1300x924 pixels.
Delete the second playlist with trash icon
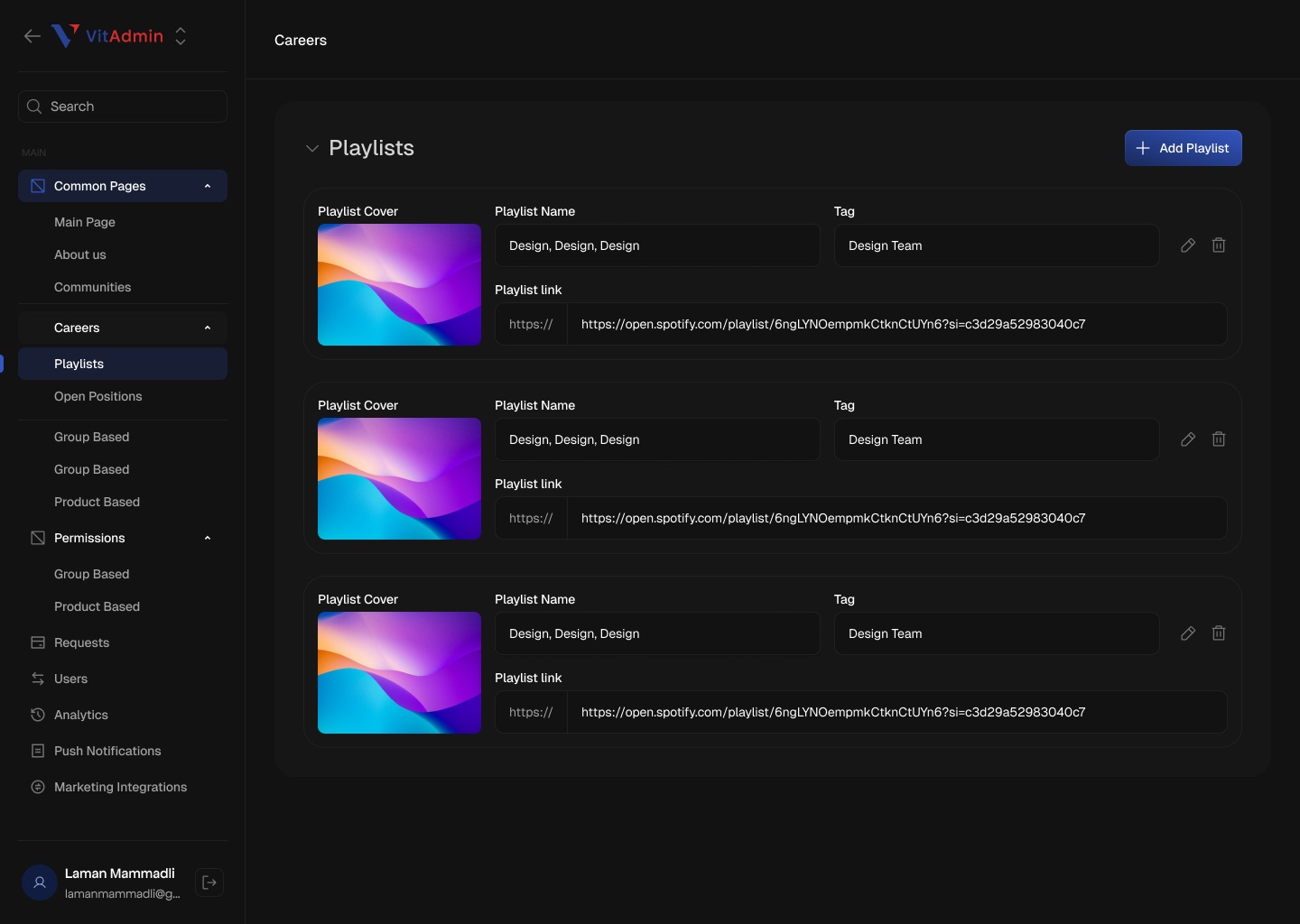pyautogui.click(x=1219, y=439)
